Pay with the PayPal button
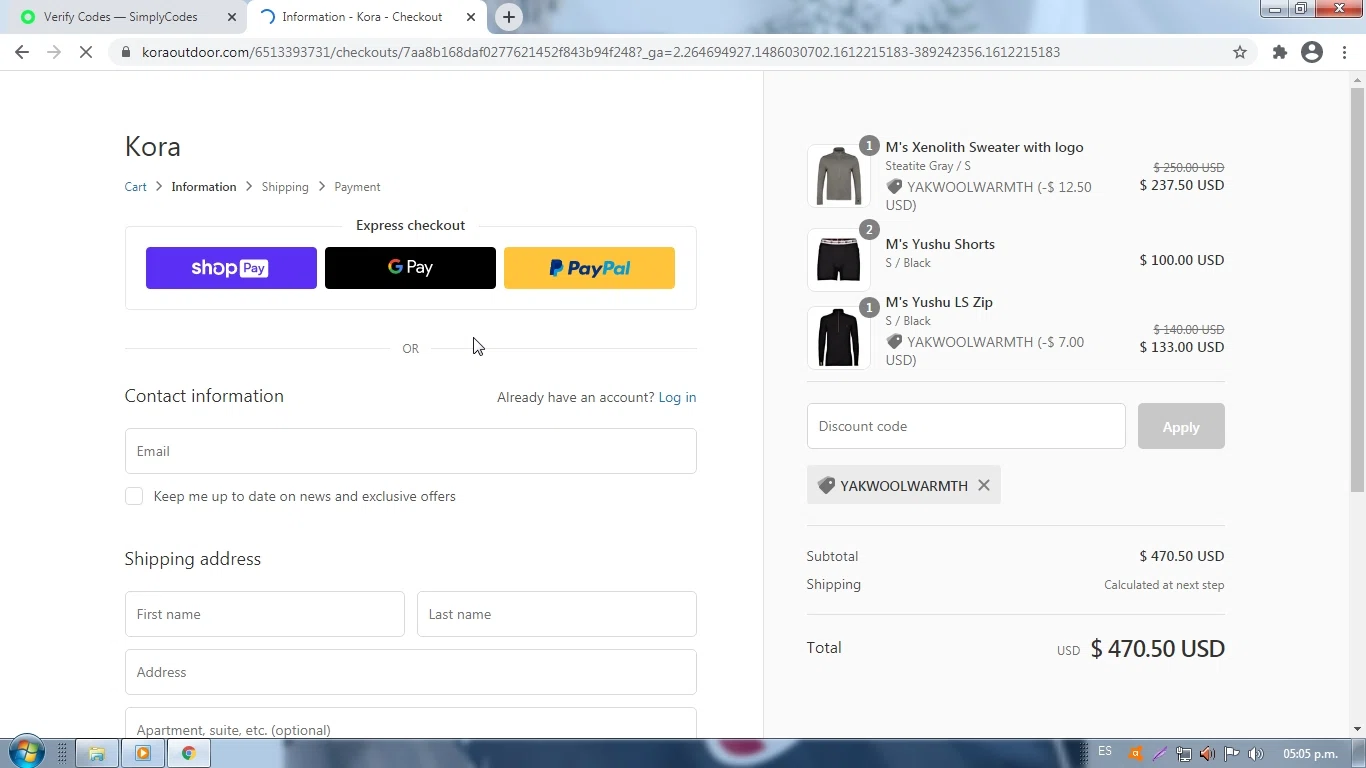The width and height of the screenshot is (1366, 768). pyautogui.click(x=589, y=268)
